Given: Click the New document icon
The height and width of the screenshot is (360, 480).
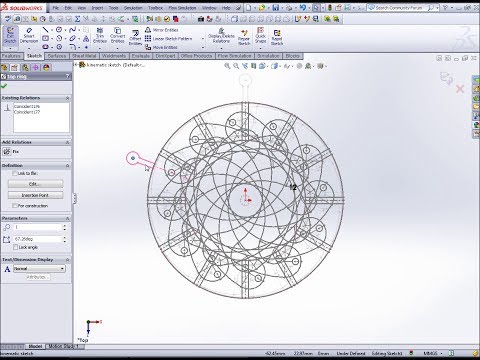Looking at the screenshot, I should coord(248,8).
